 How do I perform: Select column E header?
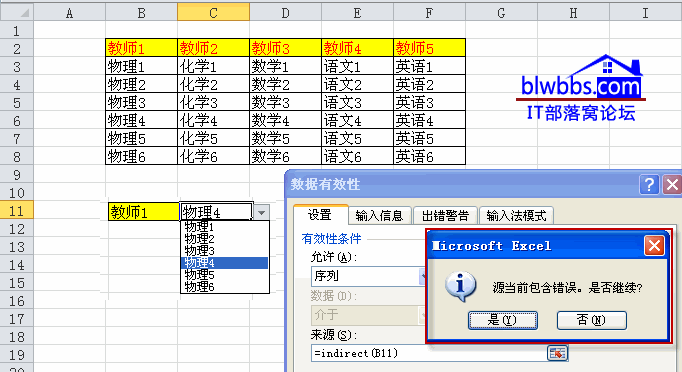357,13
